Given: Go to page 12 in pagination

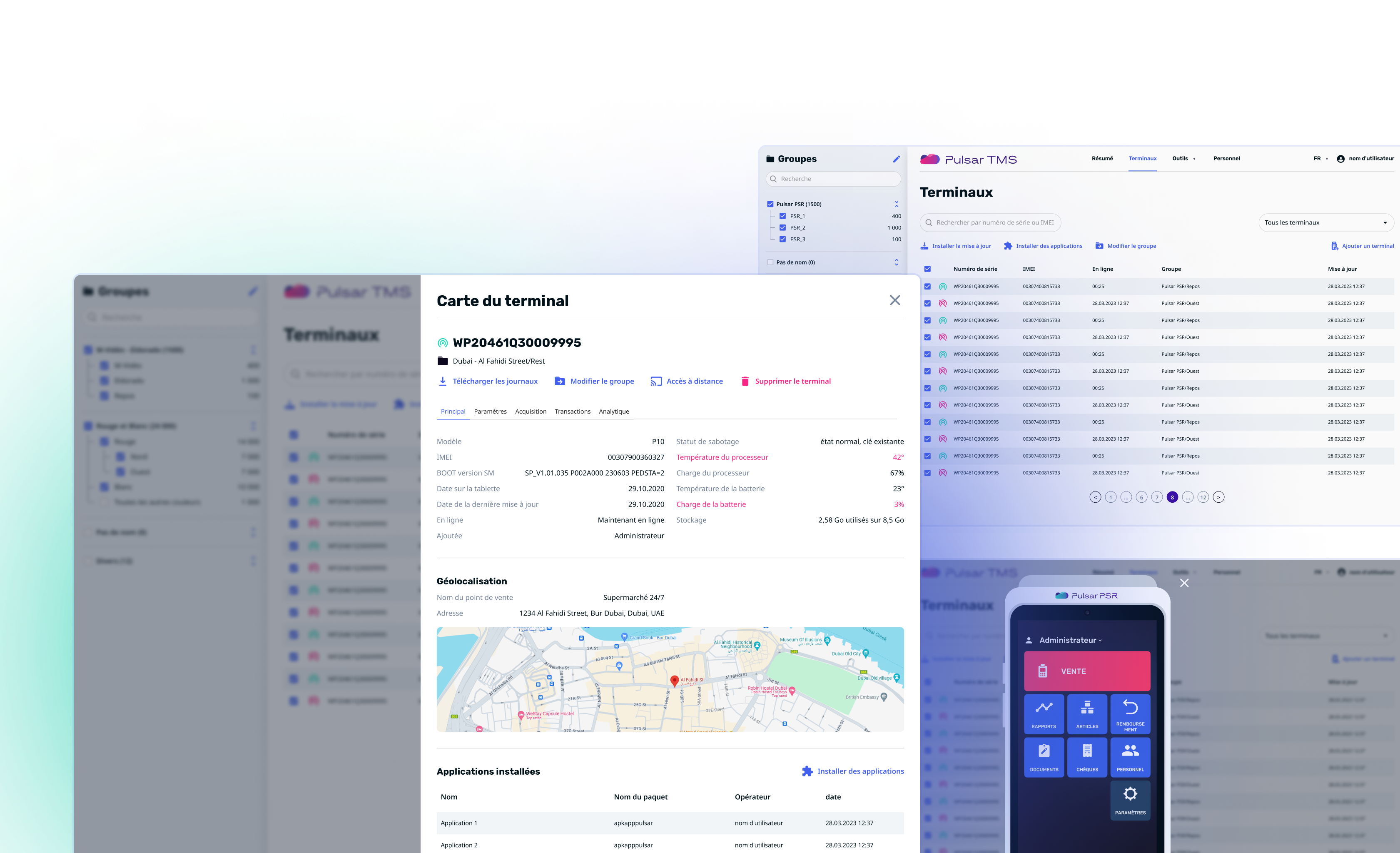Looking at the screenshot, I should 1203,497.
